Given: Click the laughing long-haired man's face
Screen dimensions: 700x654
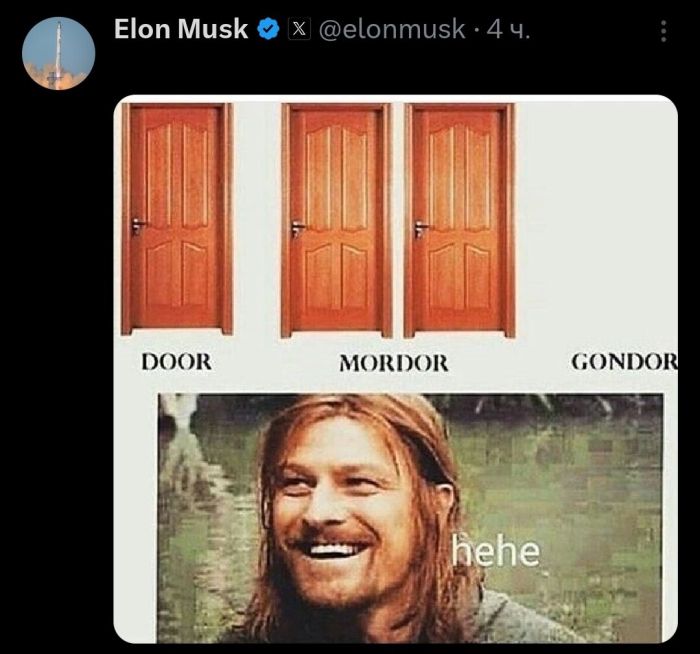Looking at the screenshot, I should 344,509.
